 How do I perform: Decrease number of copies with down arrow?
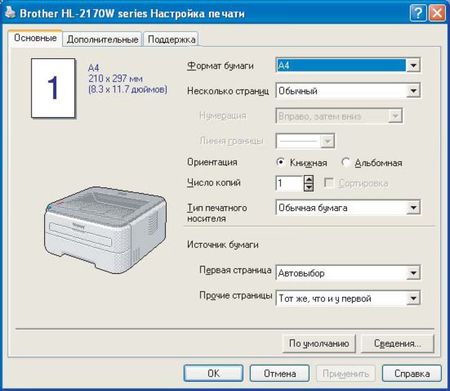[309, 187]
